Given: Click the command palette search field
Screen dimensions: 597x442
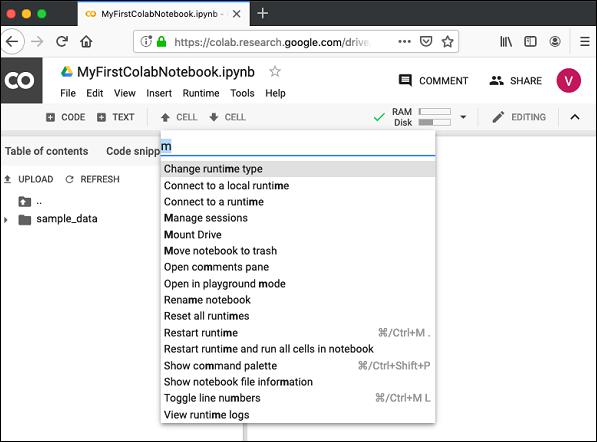Looking at the screenshot, I should point(298,146).
